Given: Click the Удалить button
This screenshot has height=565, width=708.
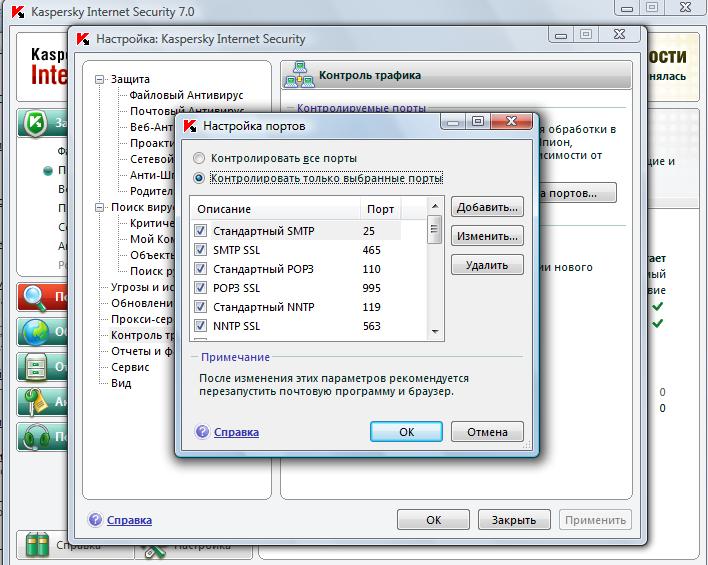Looking at the screenshot, I should [487, 265].
